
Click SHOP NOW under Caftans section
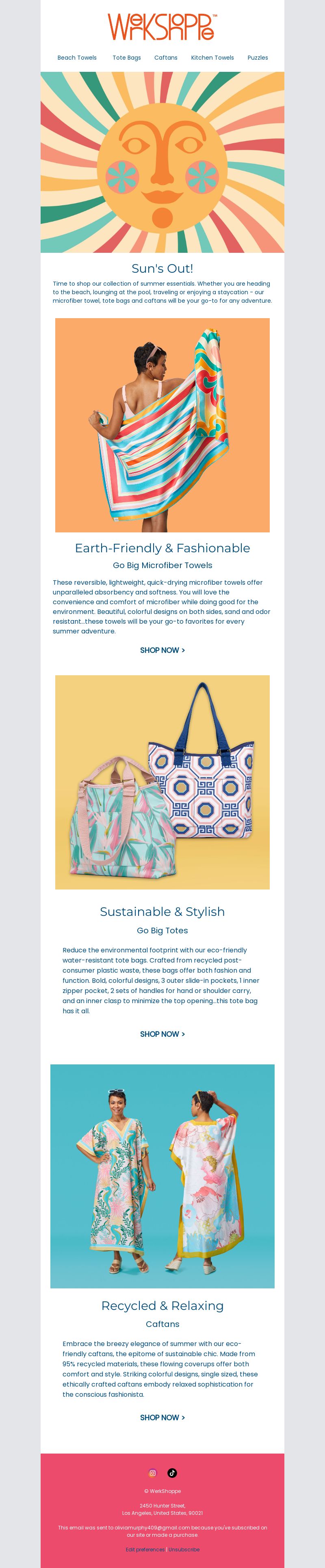click(x=162, y=1418)
